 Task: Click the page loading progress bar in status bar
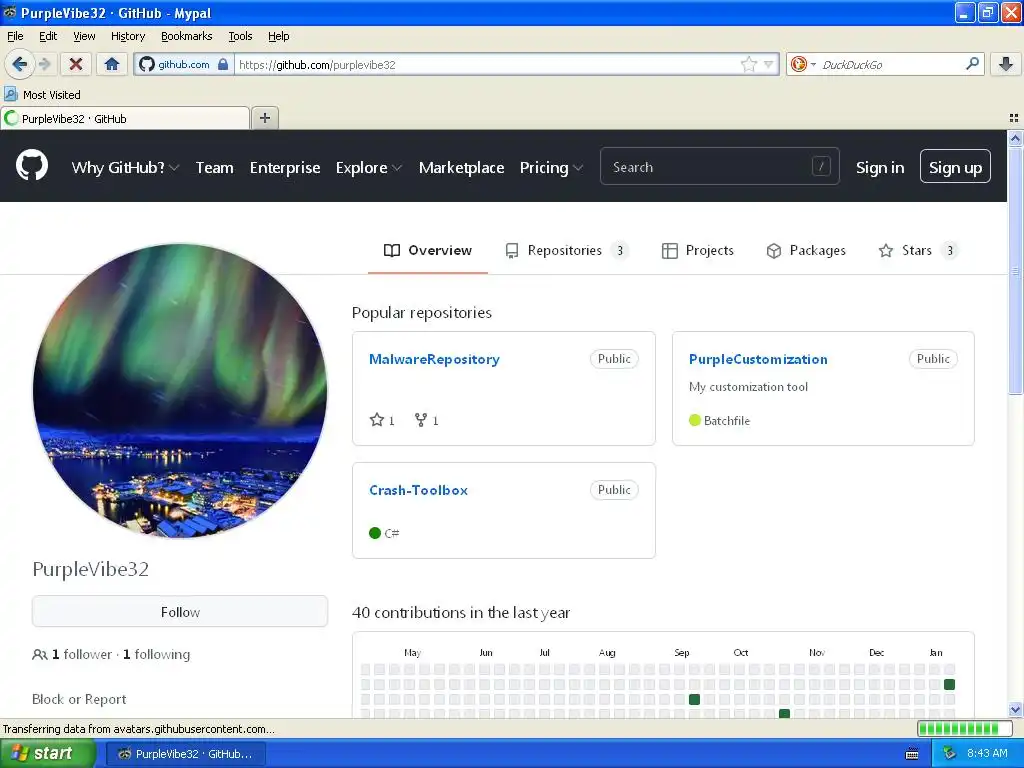(963, 728)
